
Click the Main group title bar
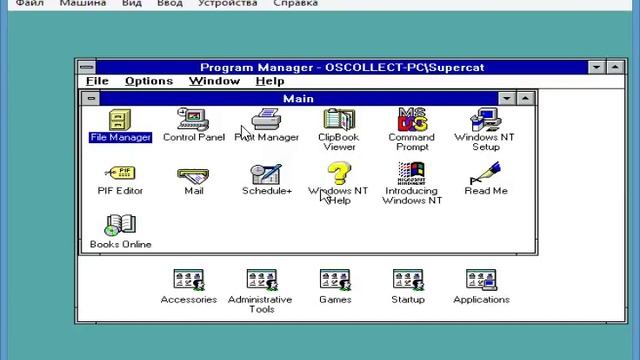click(298, 98)
